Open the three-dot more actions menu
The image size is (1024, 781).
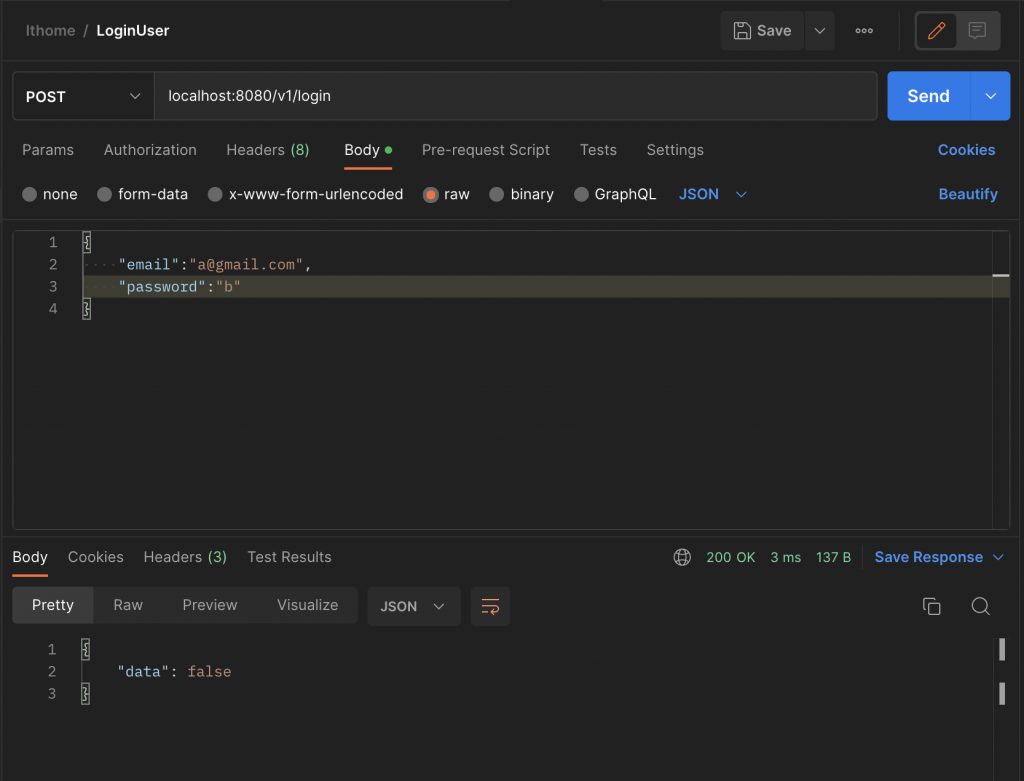click(x=864, y=31)
